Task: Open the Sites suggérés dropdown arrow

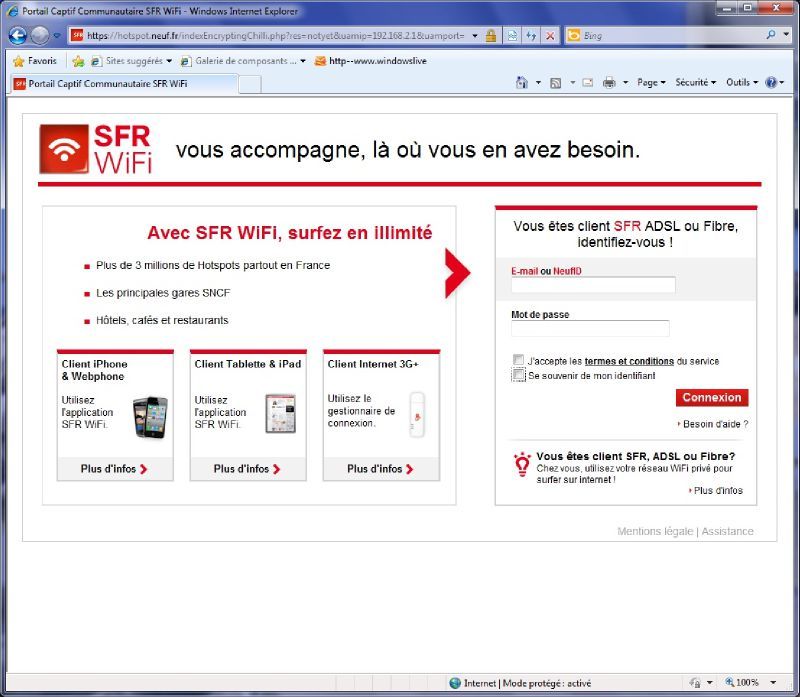Action: (x=169, y=61)
